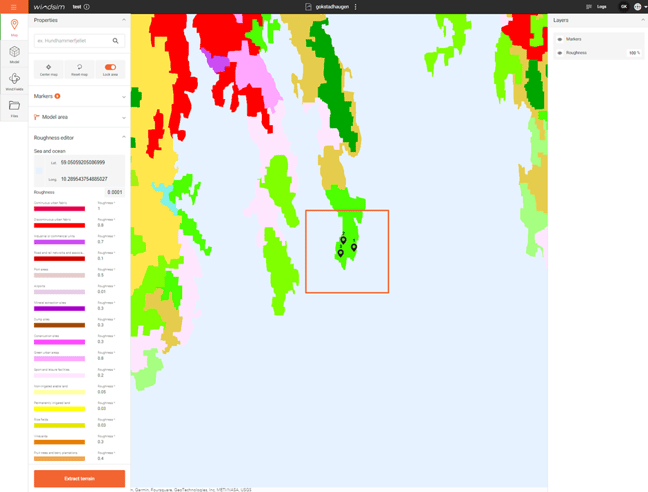
Task: Expand the Model area section
Action: pos(124,117)
